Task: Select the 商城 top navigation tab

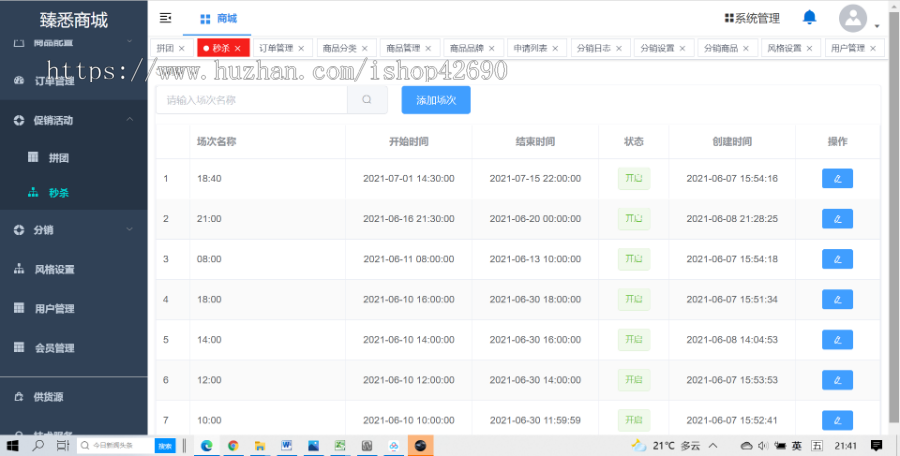Action: (218, 18)
